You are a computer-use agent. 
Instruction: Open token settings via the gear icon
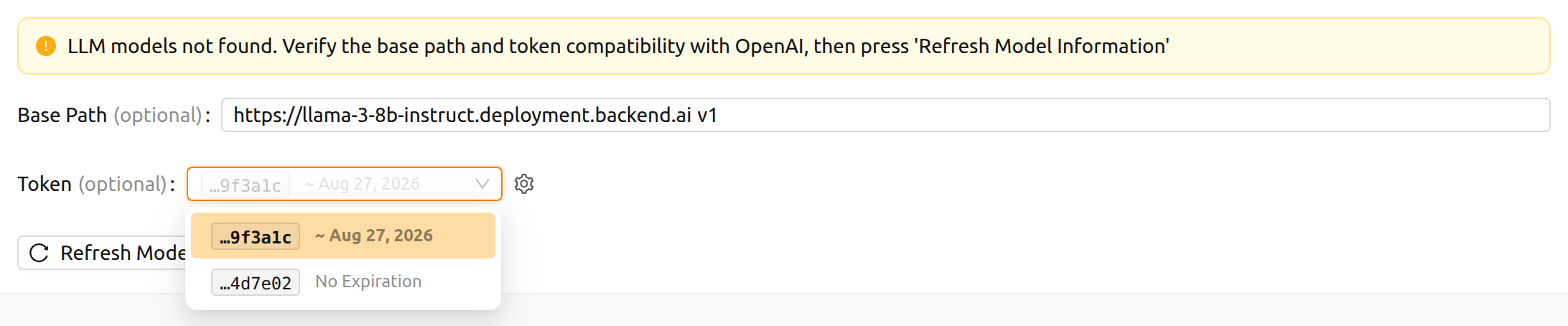(x=524, y=184)
